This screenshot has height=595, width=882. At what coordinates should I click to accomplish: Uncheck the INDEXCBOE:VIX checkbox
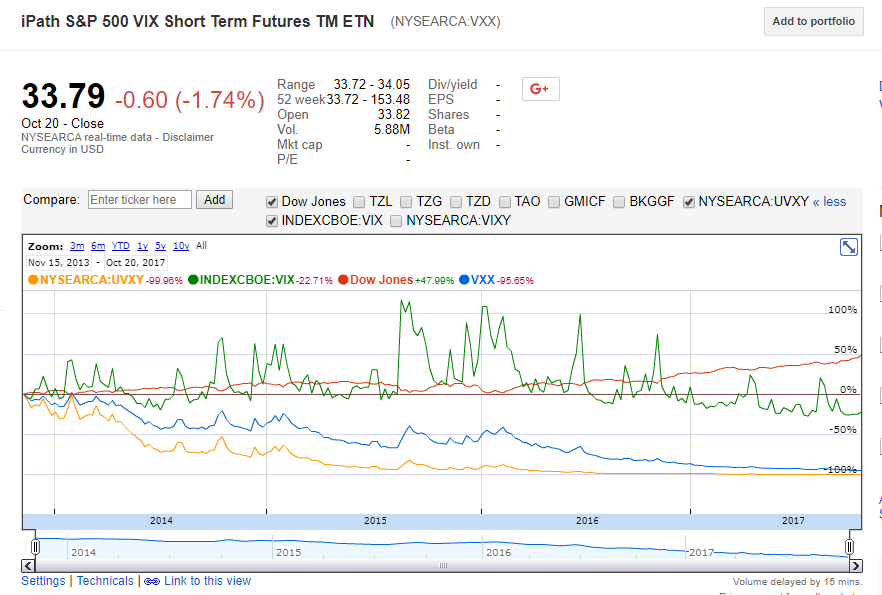pyautogui.click(x=272, y=221)
